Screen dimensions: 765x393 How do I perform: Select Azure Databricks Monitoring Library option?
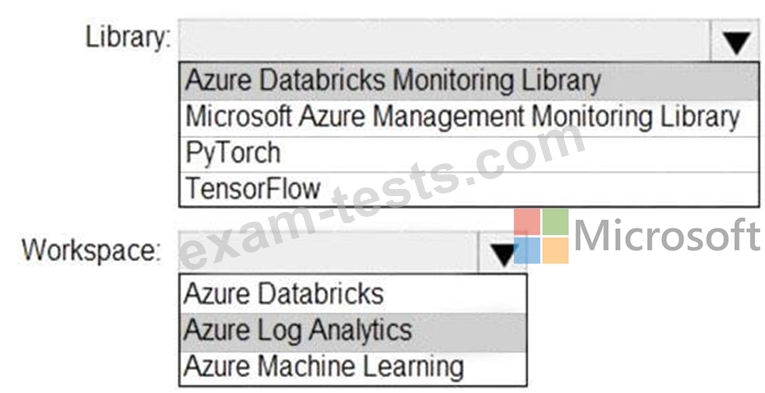[x=469, y=81]
